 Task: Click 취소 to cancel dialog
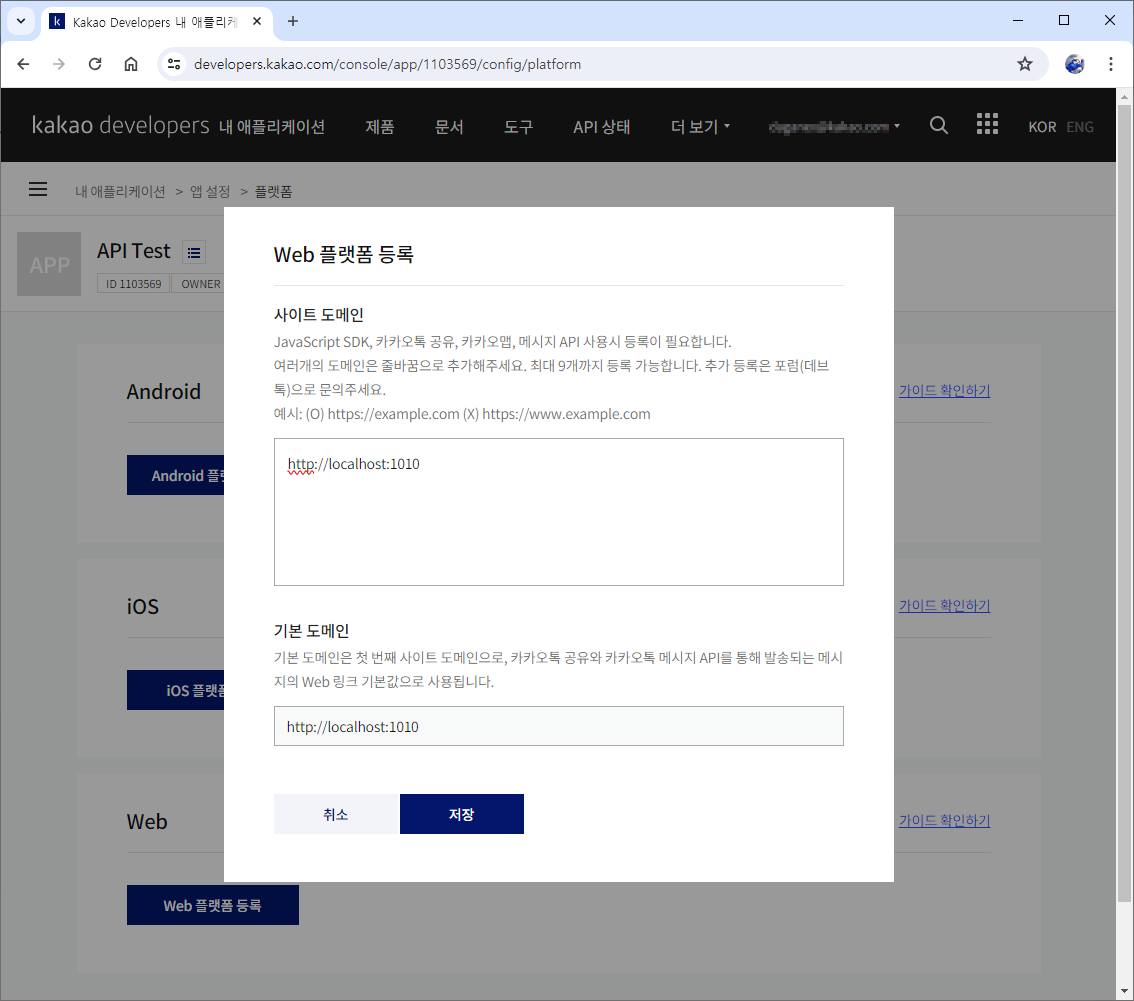point(336,814)
